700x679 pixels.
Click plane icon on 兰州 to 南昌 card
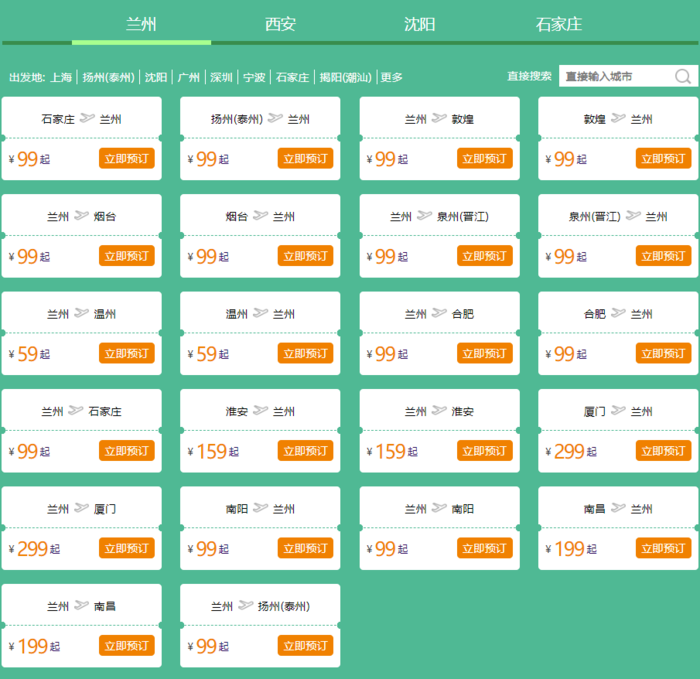coord(82,606)
